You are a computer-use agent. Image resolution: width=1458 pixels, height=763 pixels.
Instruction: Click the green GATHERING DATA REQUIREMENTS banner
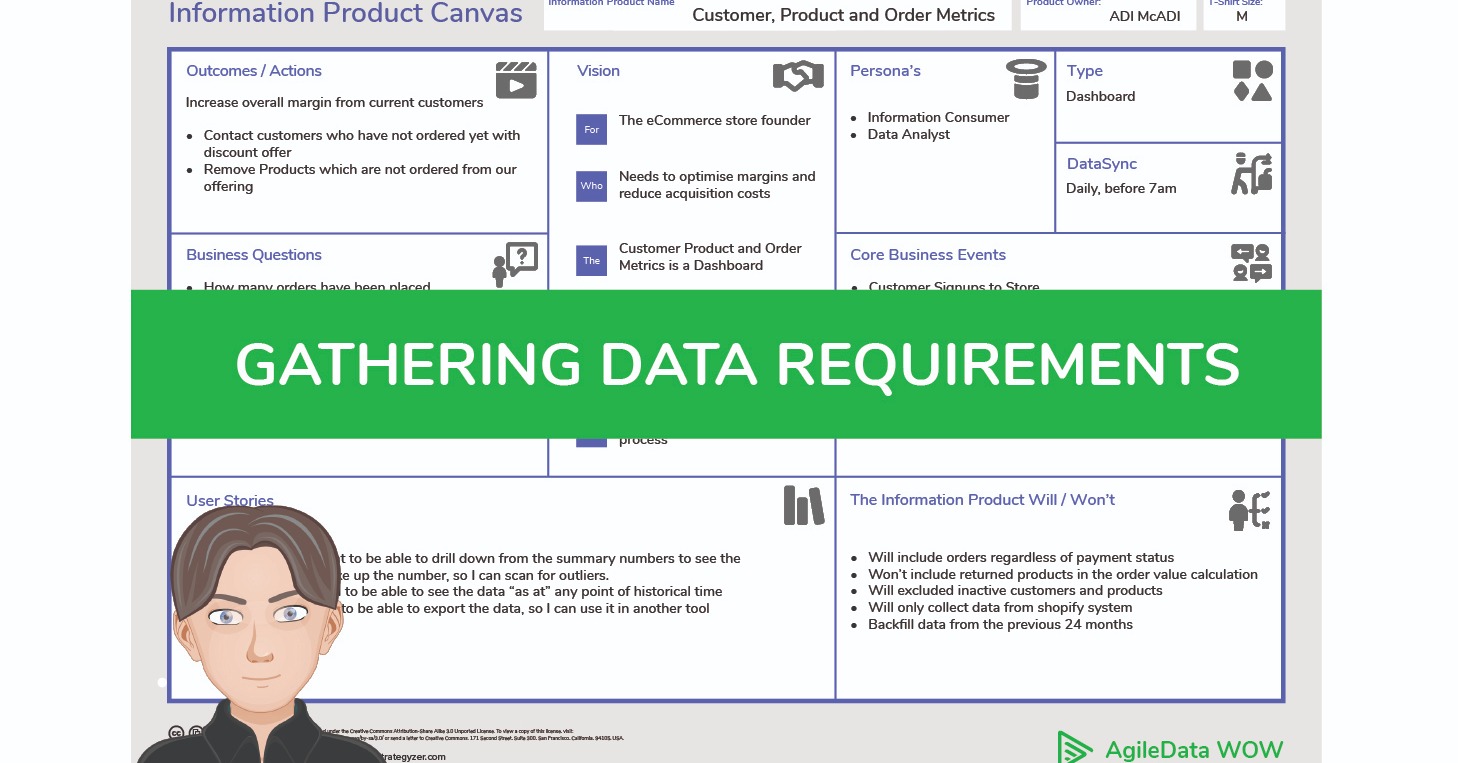coord(728,363)
